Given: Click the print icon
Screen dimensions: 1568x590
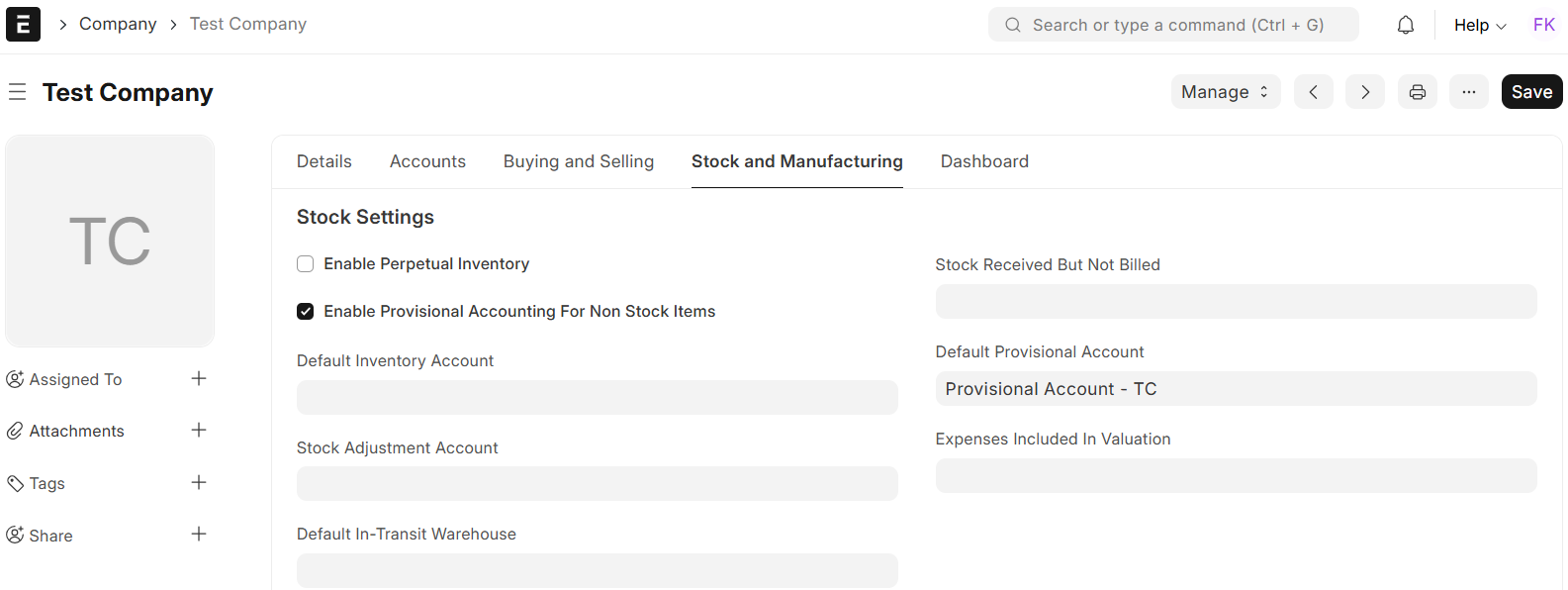Looking at the screenshot, I should 1417,92.
